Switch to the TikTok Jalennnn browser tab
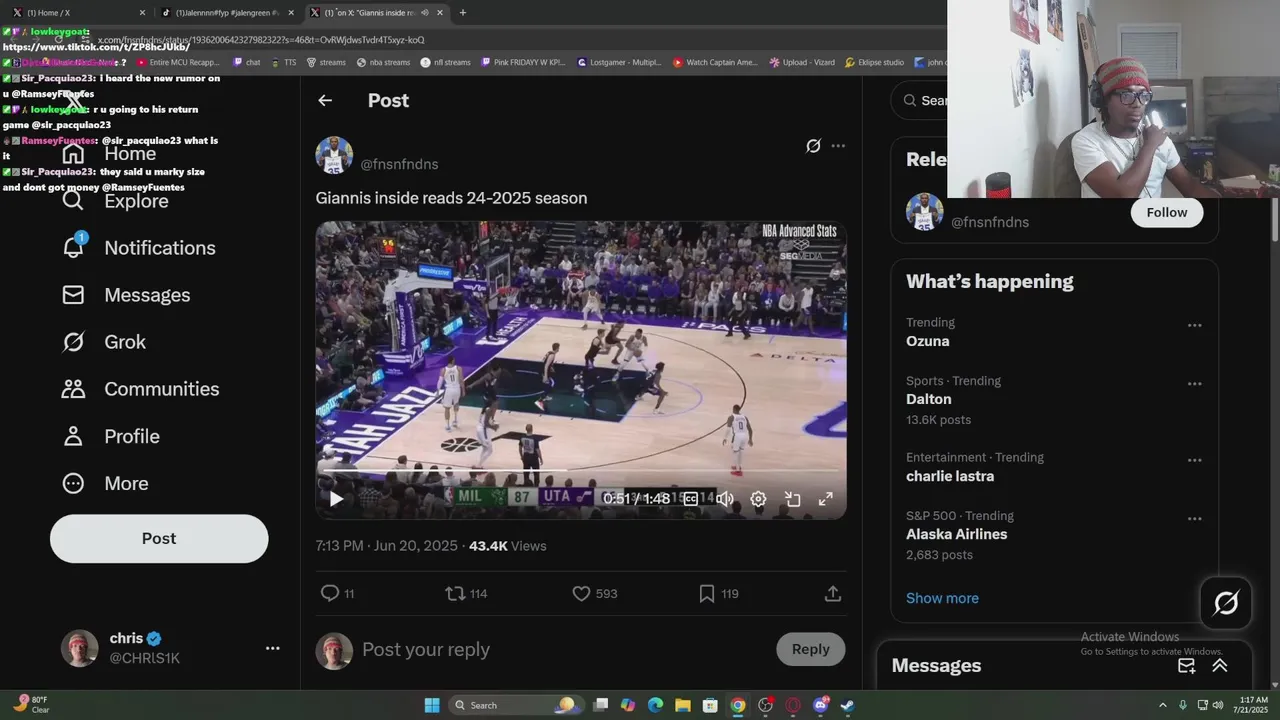The height and width of the screenshot is (720, 1280). coord(228,12)
